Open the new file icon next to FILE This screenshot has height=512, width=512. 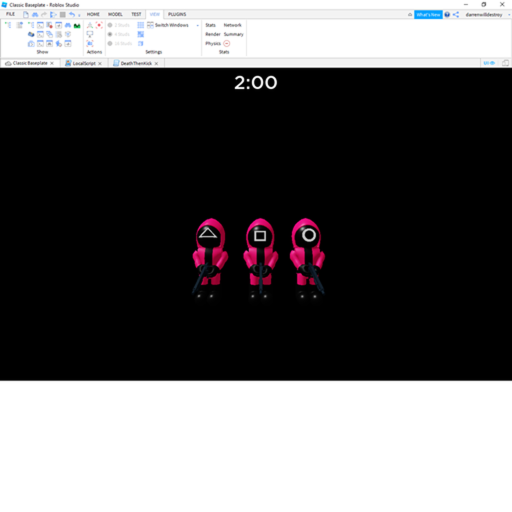click(x=26, y=14)
